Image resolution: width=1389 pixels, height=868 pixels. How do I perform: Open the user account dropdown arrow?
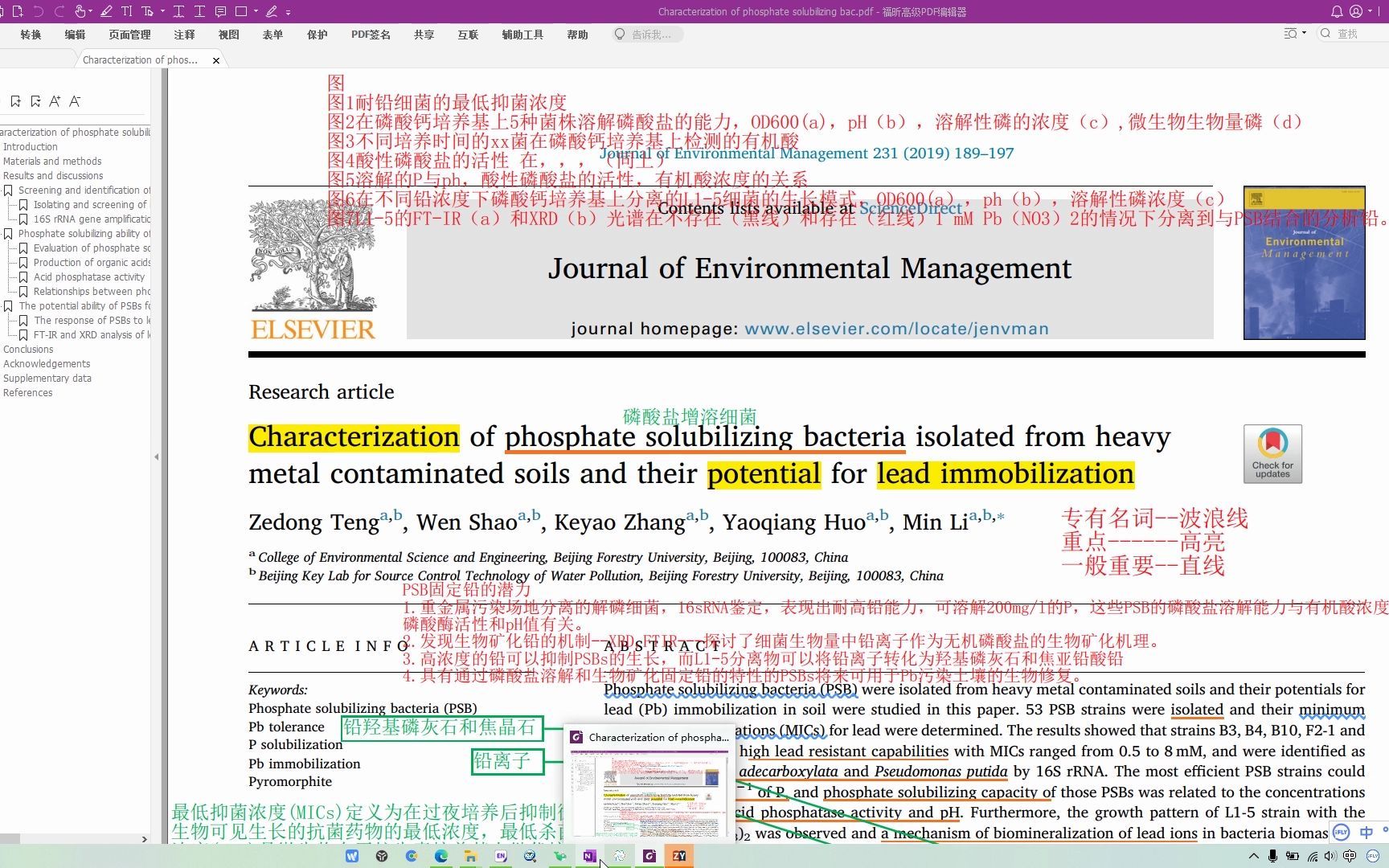(x=1368, y=12)
